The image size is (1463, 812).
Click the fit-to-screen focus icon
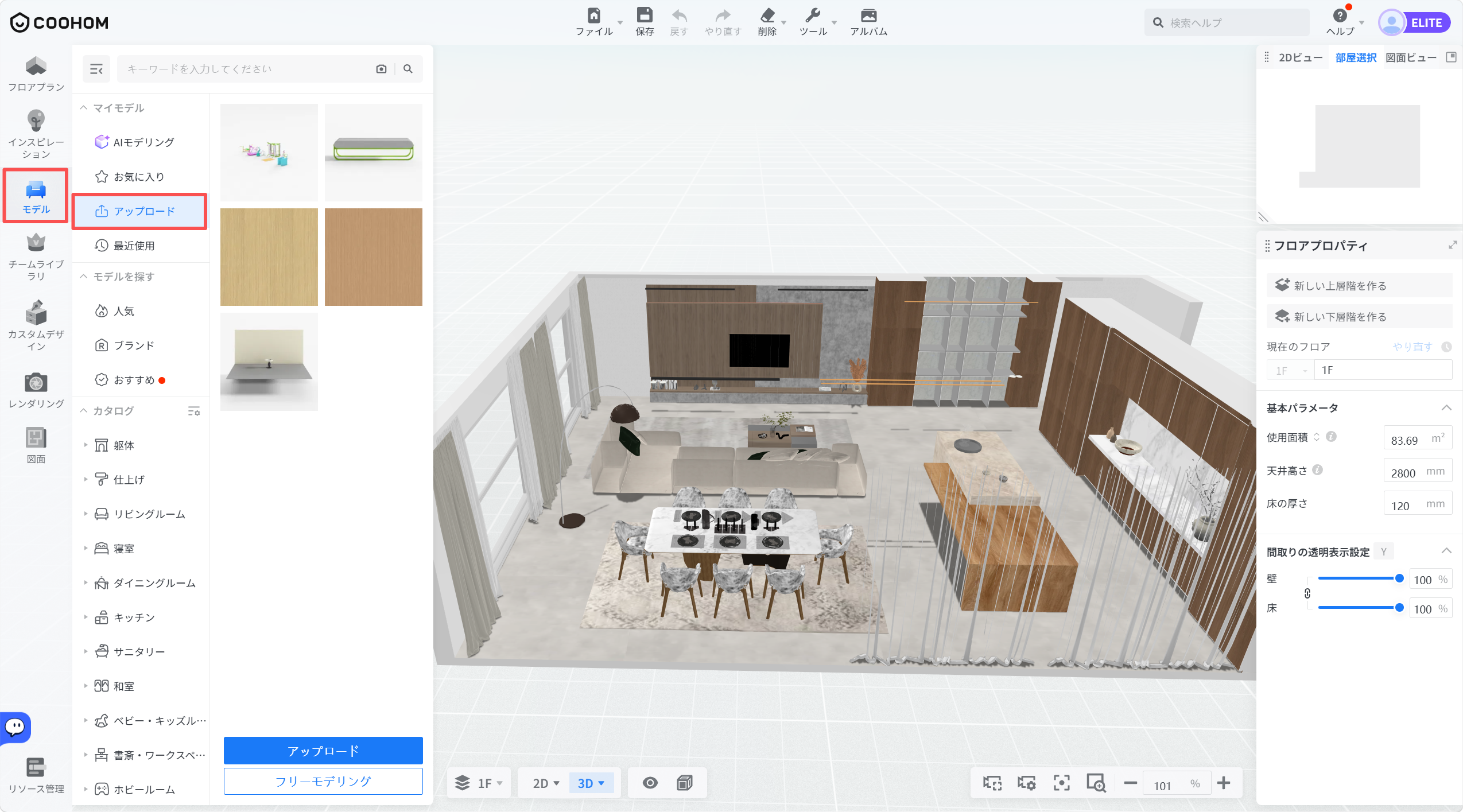[x=1061, y=783]
